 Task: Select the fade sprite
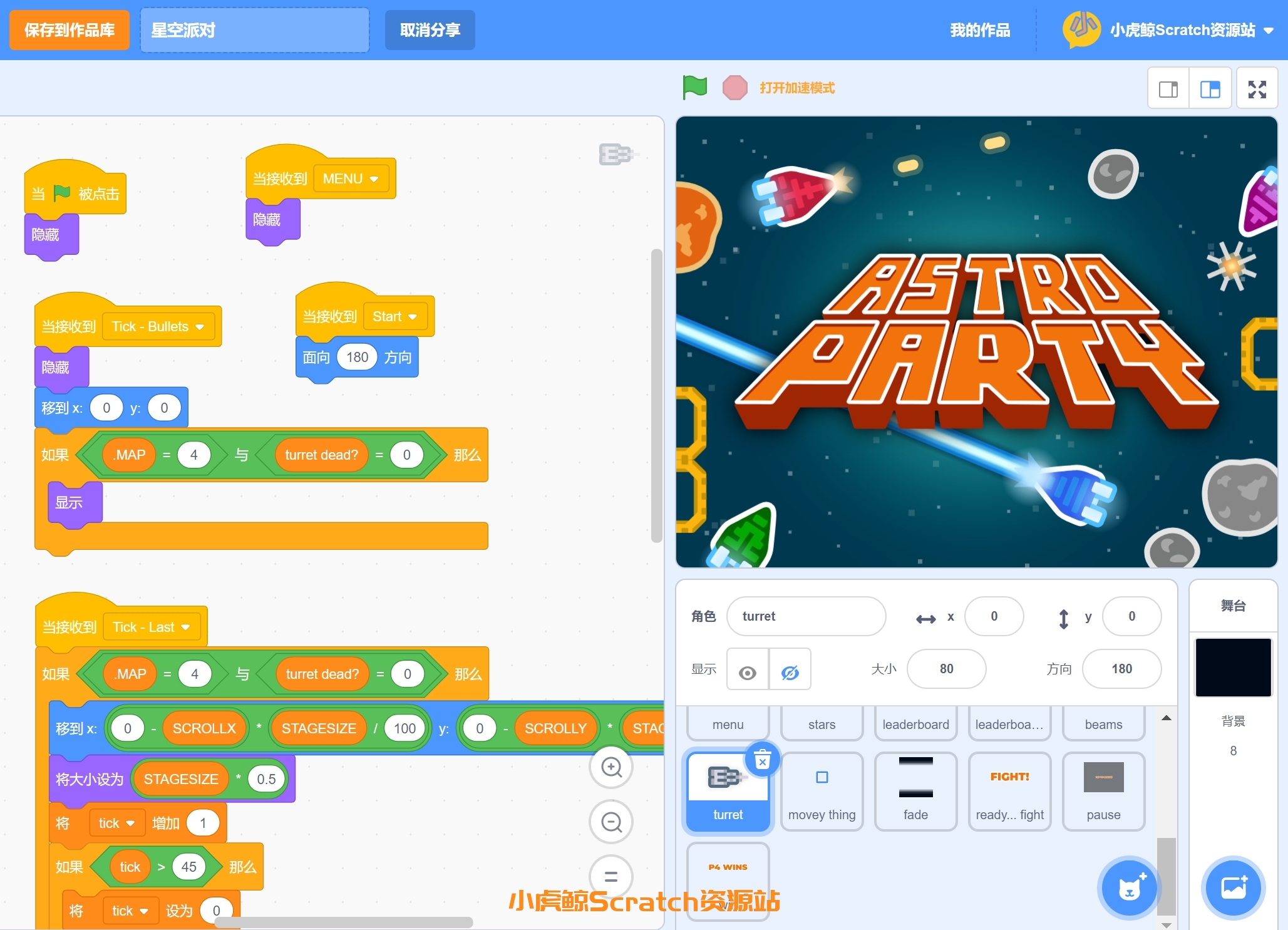point(915,792)
